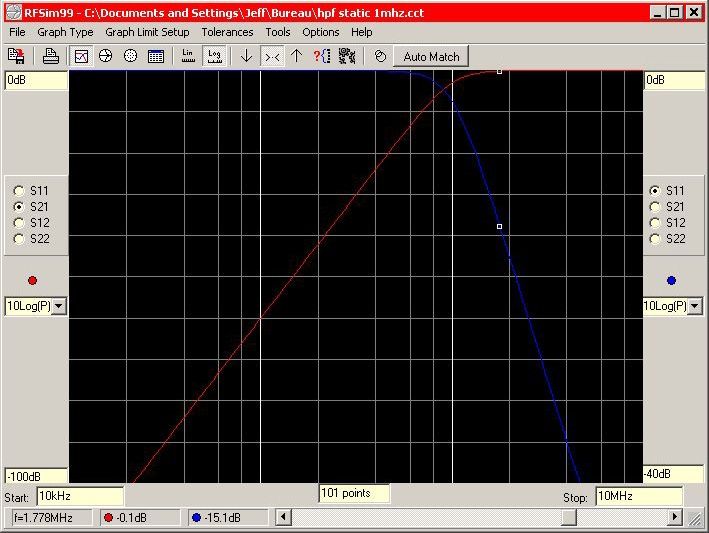Click the blue trace color dot

pyautogui.click(x=671, y=281)
